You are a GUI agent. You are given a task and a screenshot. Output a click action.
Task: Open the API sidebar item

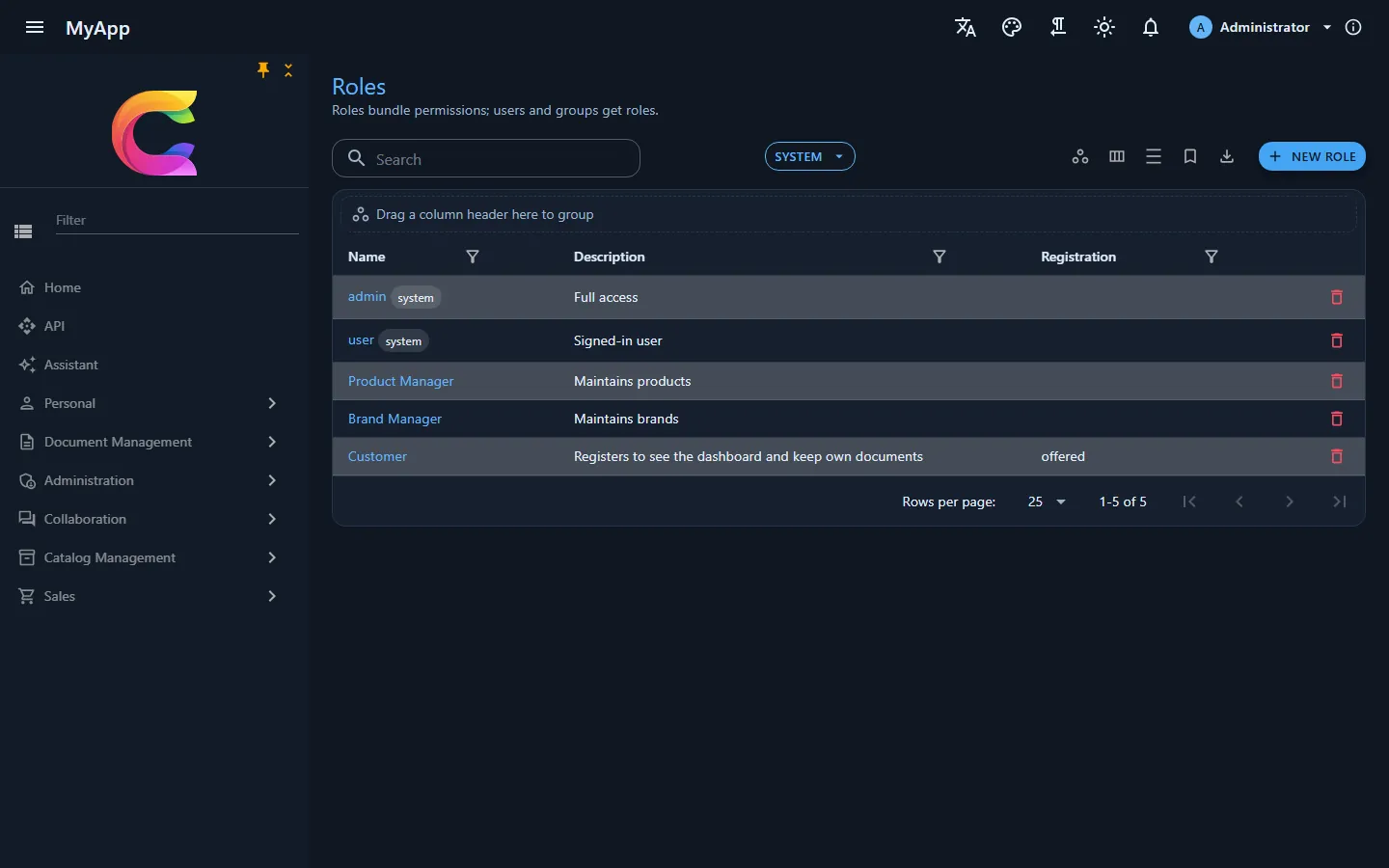[x=154, y=326]
